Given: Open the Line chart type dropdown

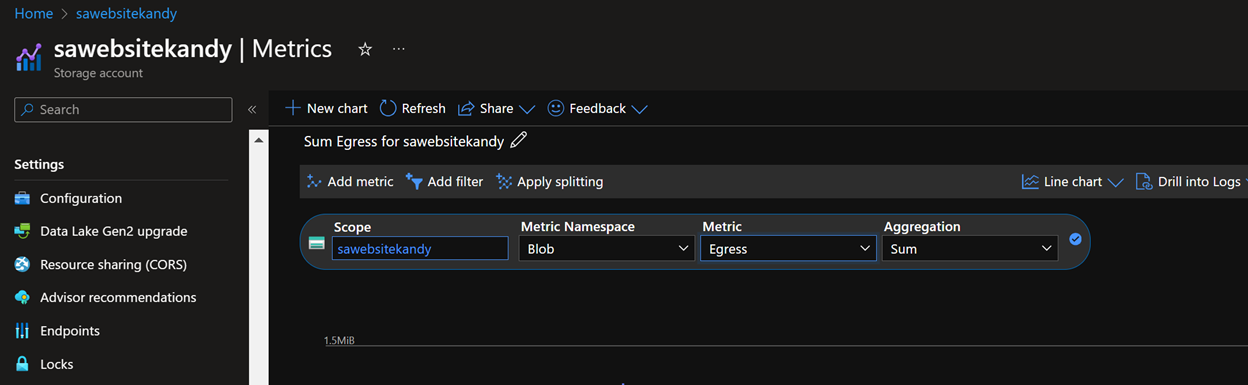Looking at the screenshot, I should pyautogui.click(x=1073, y=181).
